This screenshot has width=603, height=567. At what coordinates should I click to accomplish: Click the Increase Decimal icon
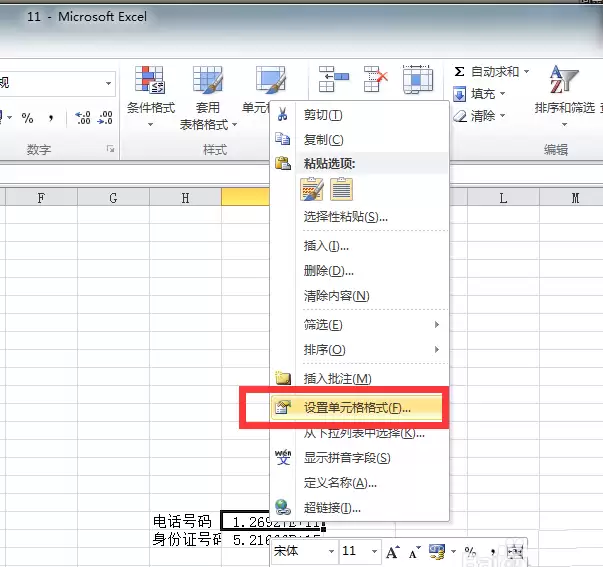coord(82,118)
